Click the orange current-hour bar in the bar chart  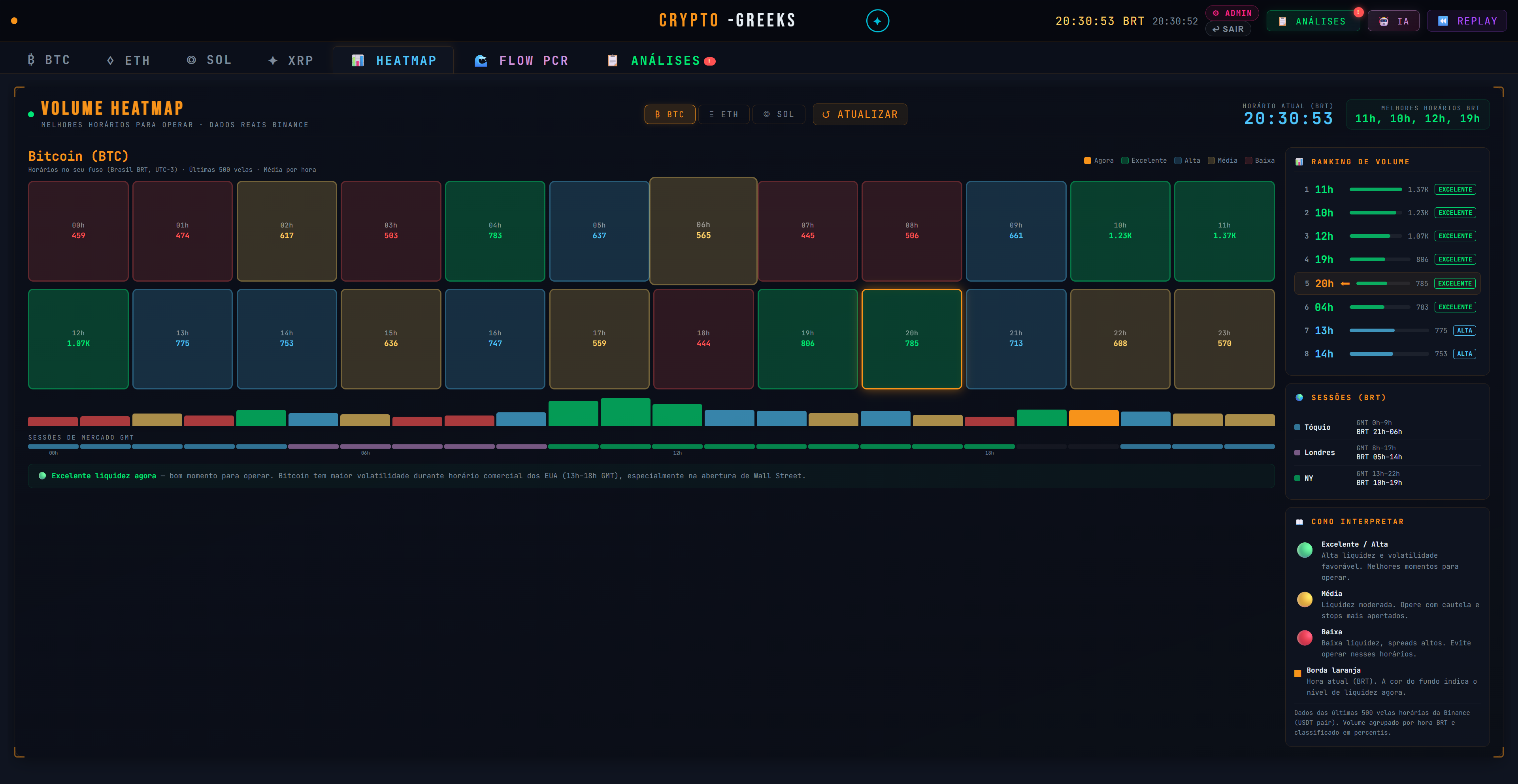pos(1093,417)
